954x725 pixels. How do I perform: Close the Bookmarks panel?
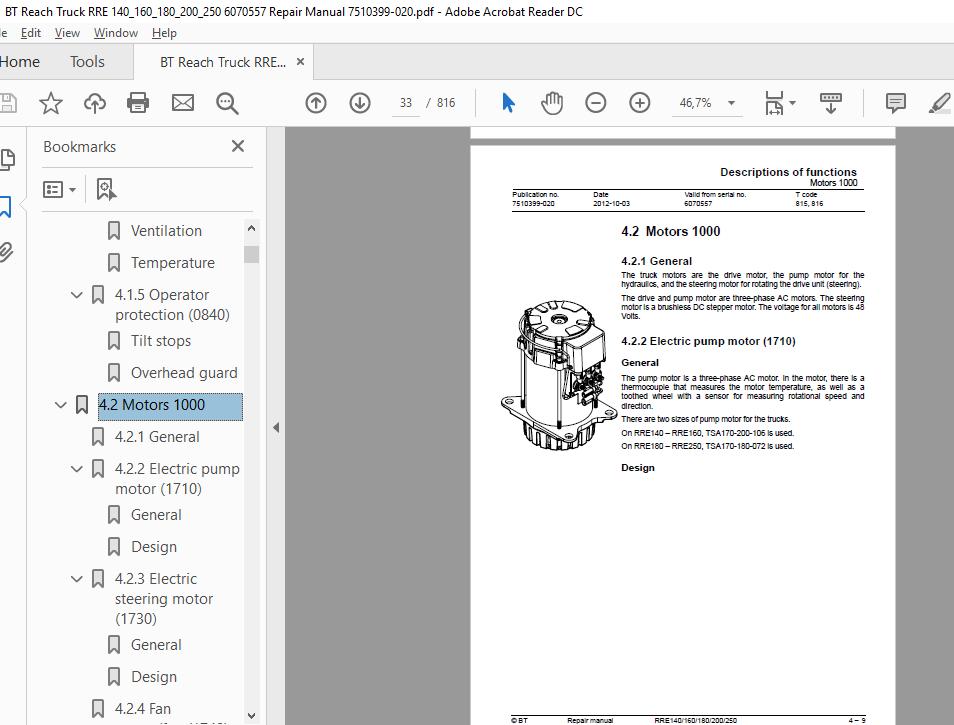[238, 146]
